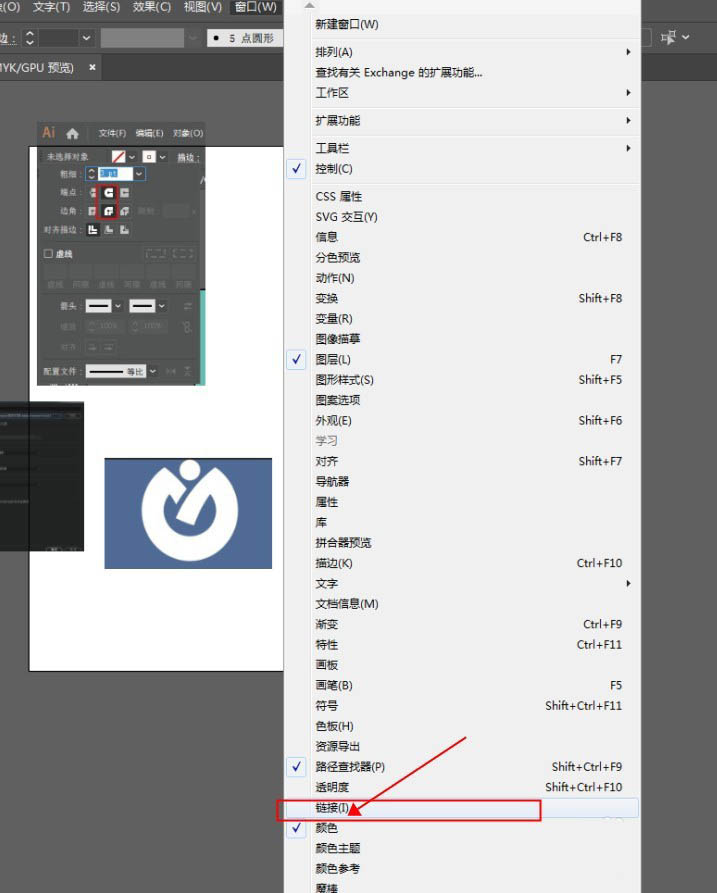
Task: Click the stroke weight stepper arrows
Action: (x=30, y=38)
